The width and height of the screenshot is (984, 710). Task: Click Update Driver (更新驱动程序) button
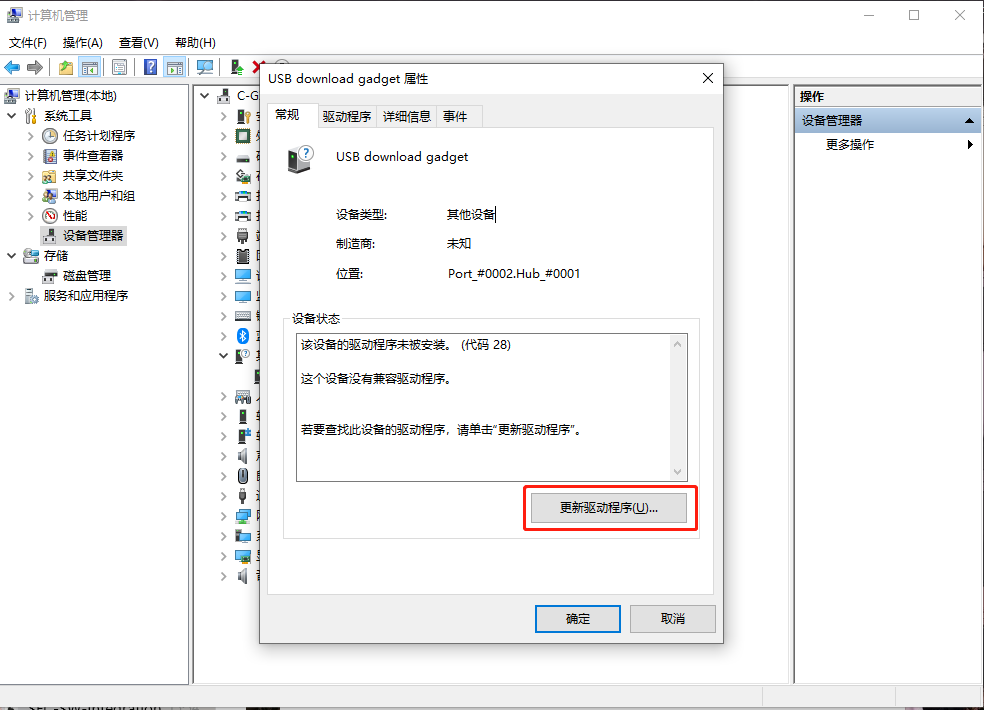pyautogui.click(x=609, y=508)
